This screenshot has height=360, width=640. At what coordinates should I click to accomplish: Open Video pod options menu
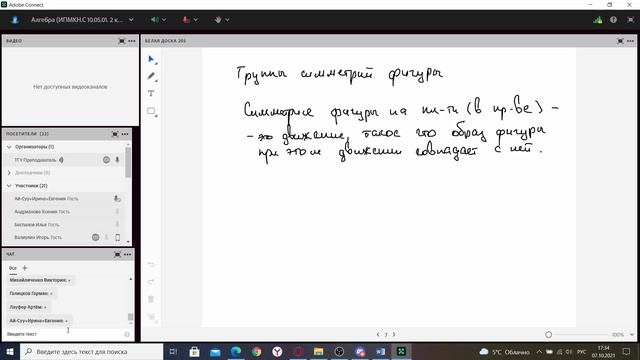click(132, 41)
